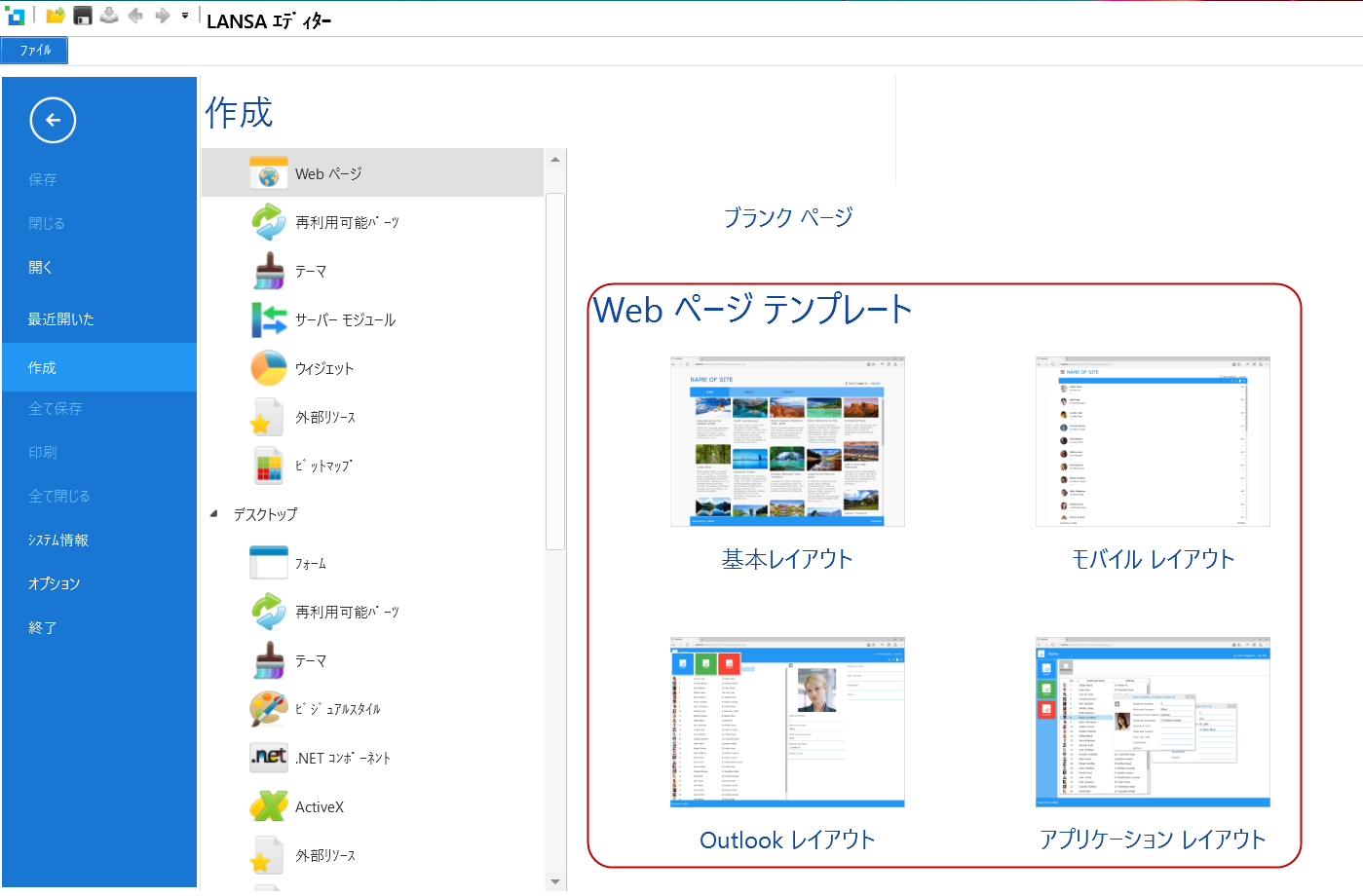Screen dimensions: 1363x896
Task: Click the 'ビジュアルスタイル' label text
Action: click(x=338, y=709)
